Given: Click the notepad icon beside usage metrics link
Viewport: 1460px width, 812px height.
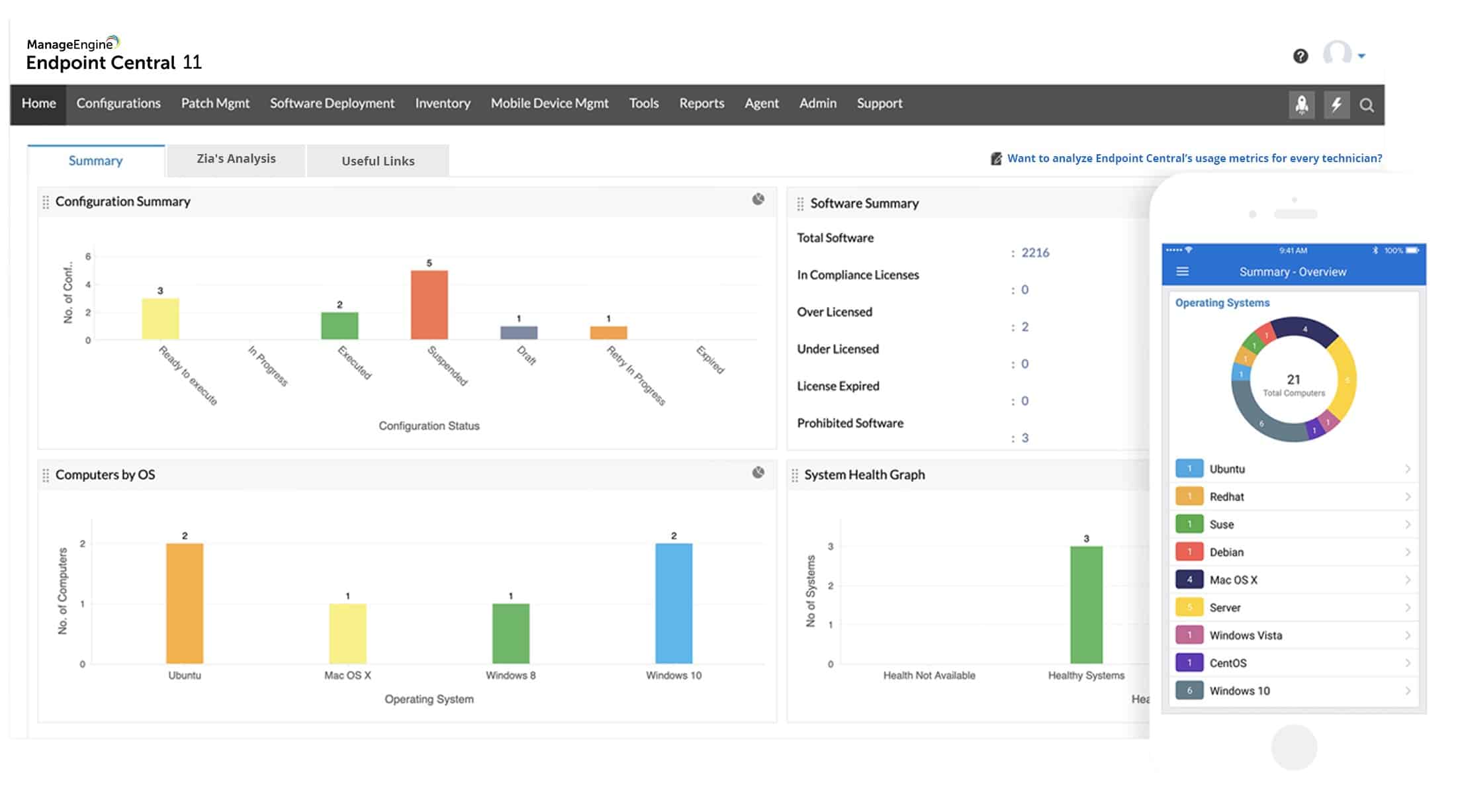Looking at the screenshot, I should [996, 159].
